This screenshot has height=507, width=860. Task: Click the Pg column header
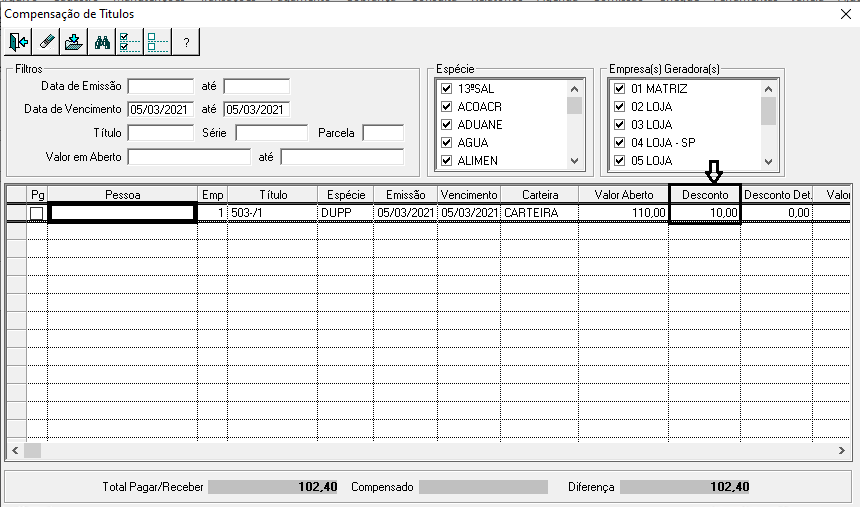click(37, 195)
